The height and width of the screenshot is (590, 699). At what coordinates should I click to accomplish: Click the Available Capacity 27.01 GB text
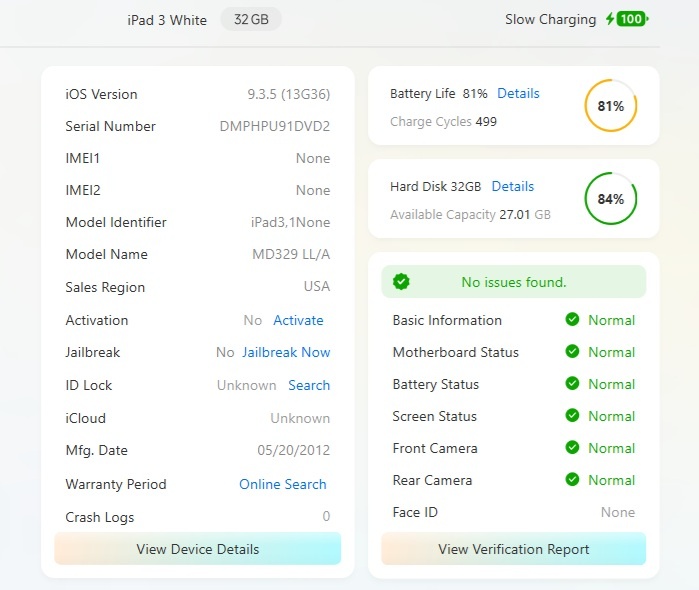[470, 215]
